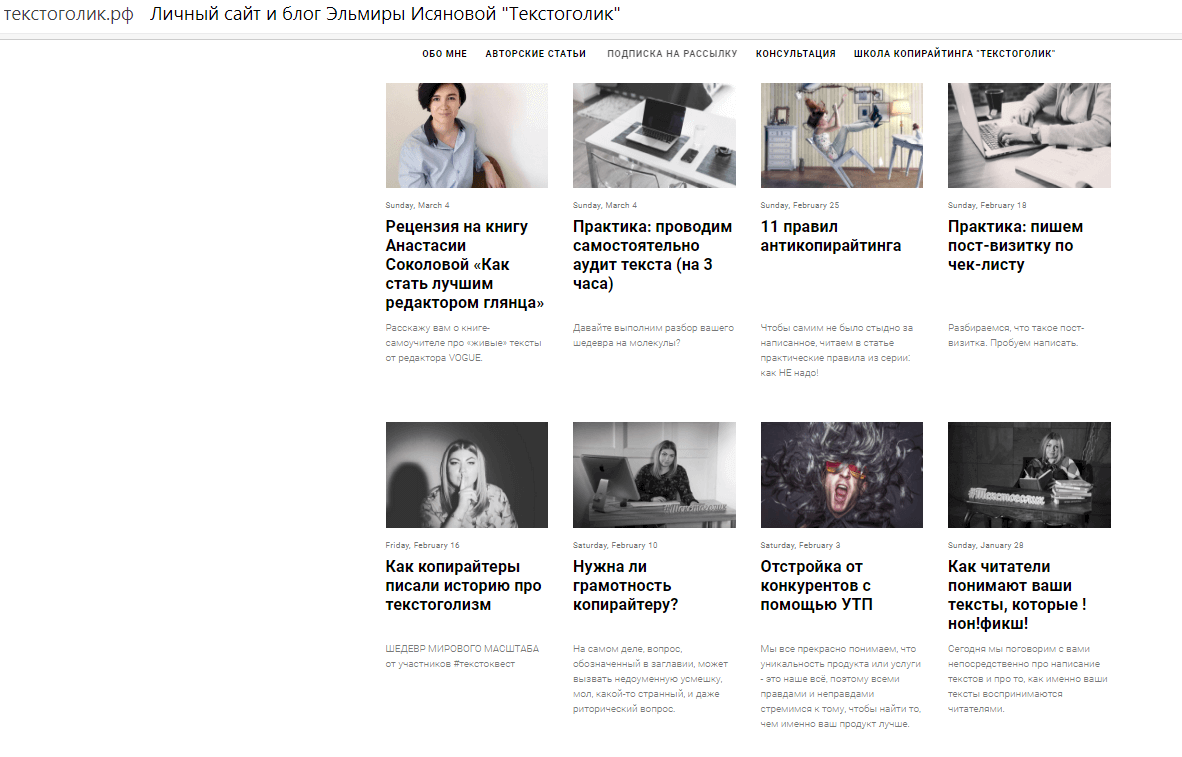Click the текстоголик.рф site title
The height and width of the screenshot is (757, 1182).
pos(69,14)
